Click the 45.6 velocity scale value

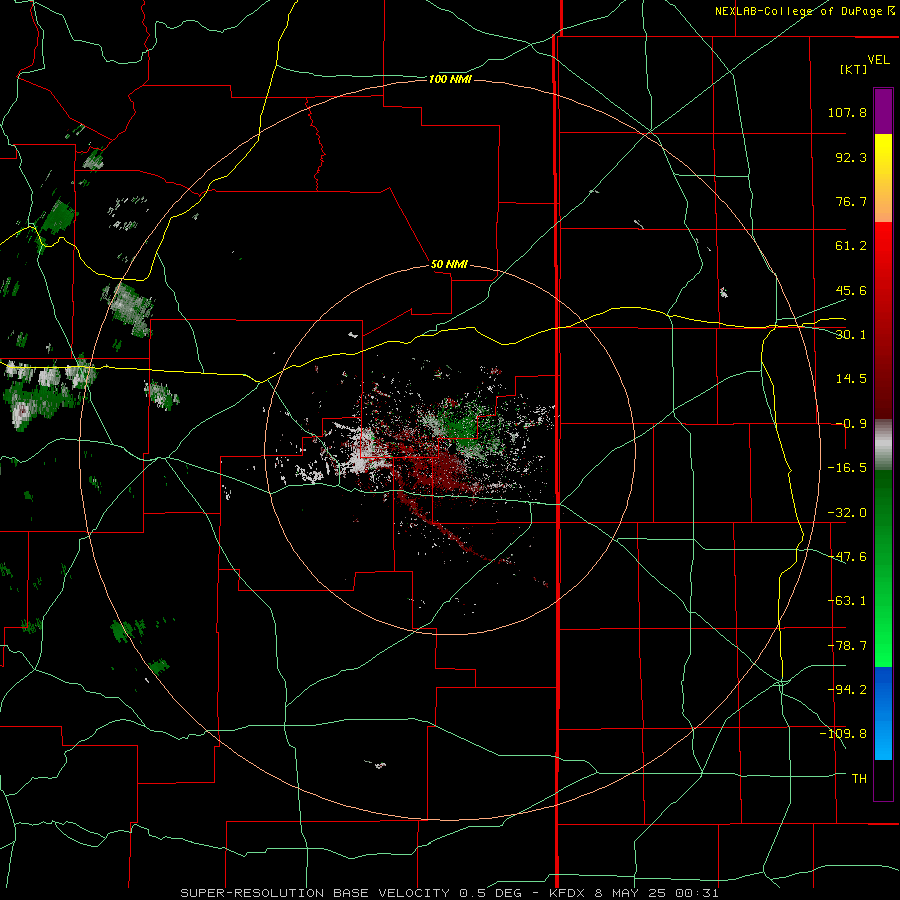click(851, 290)
